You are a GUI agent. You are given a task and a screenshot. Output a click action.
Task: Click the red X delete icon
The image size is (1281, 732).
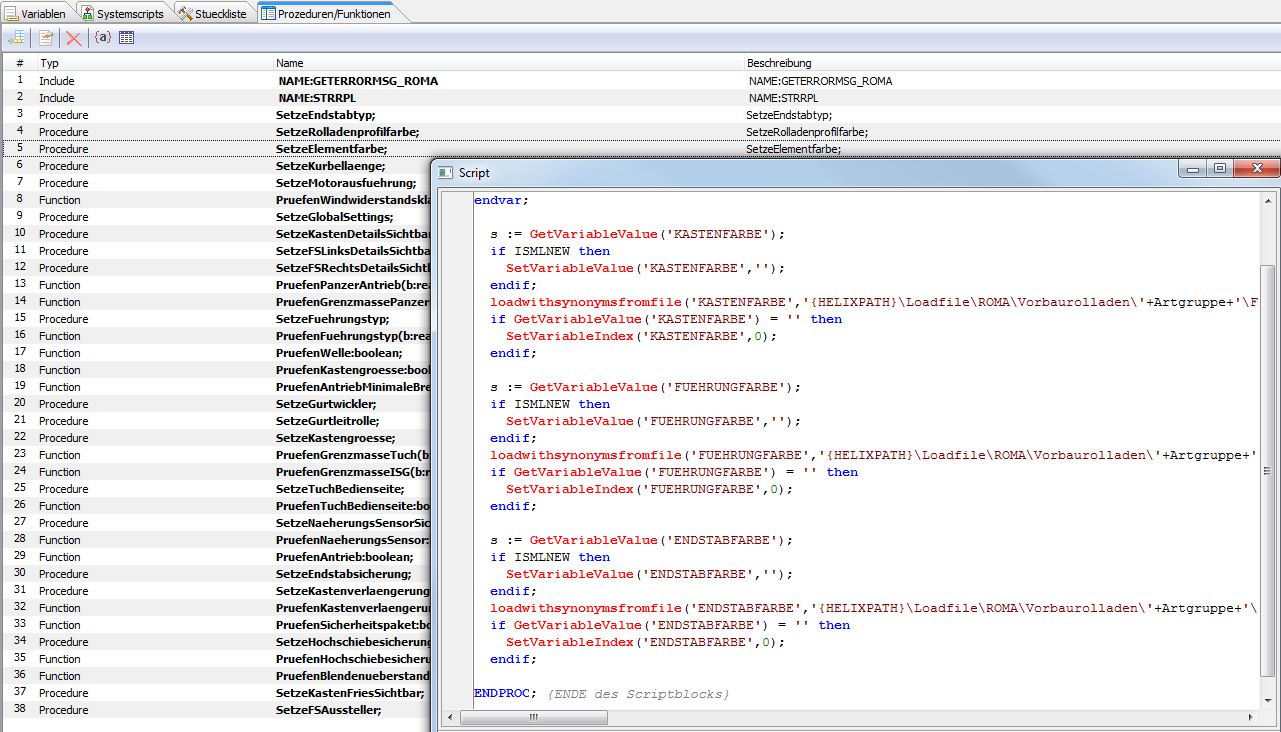coord(73,38)
